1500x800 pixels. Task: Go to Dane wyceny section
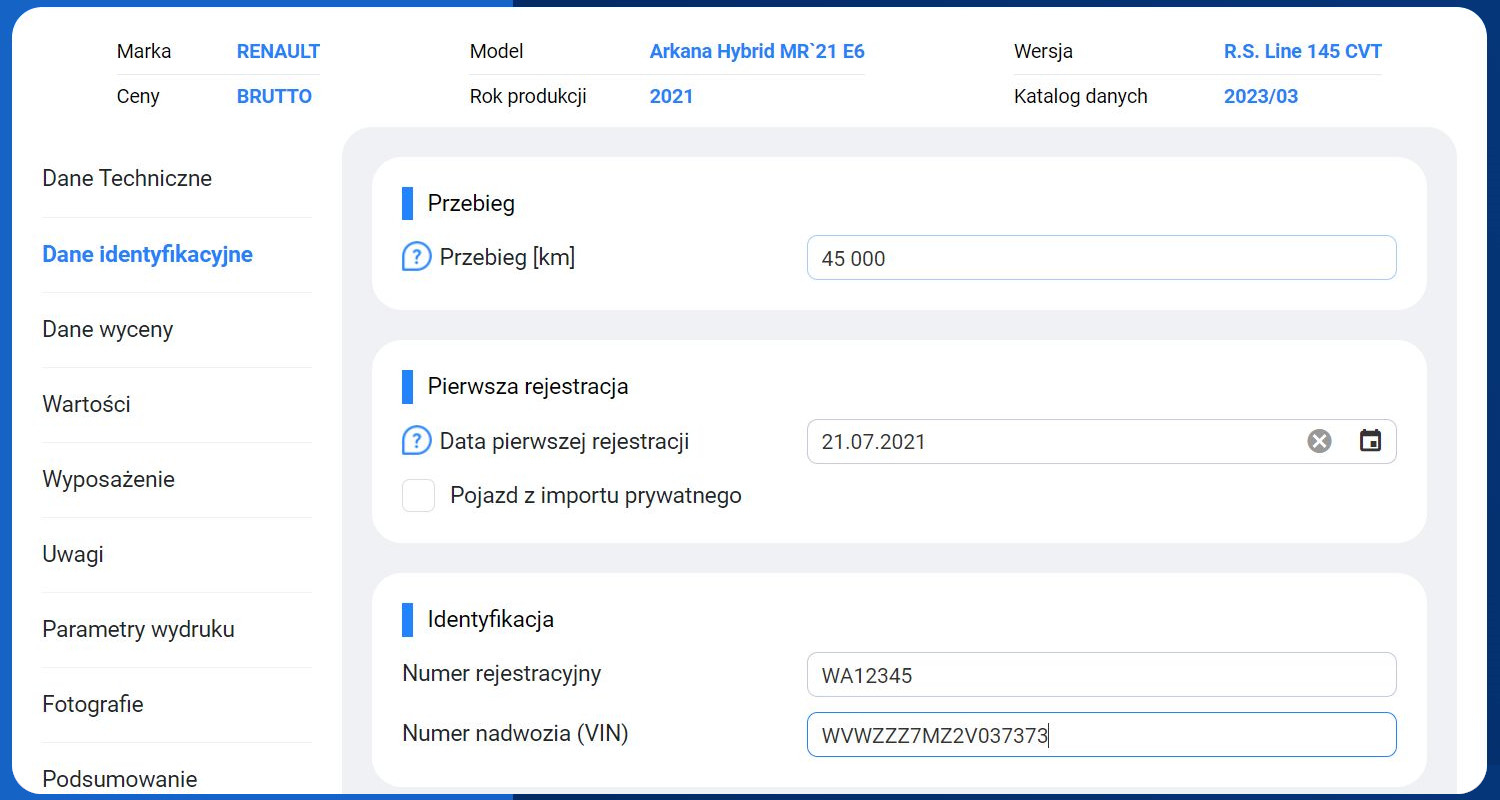click(108, 330)
